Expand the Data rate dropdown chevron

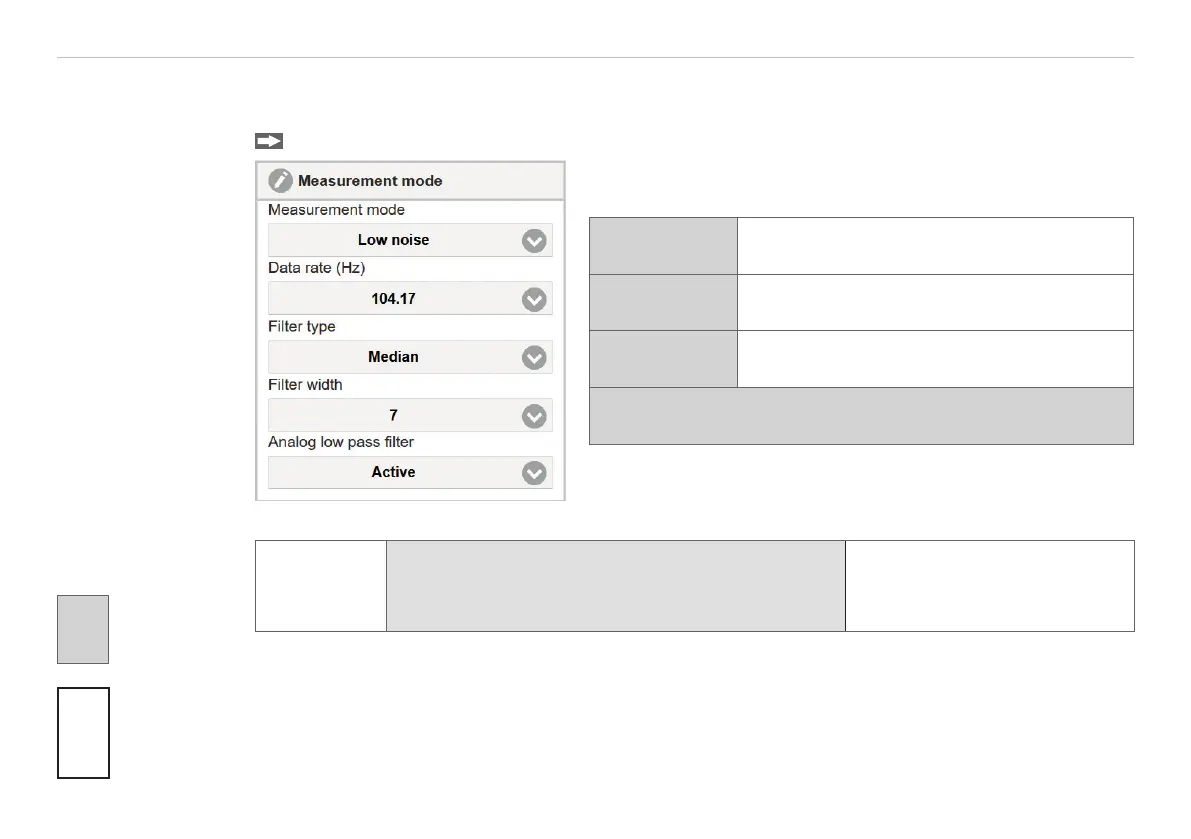(x=534, y=299)
